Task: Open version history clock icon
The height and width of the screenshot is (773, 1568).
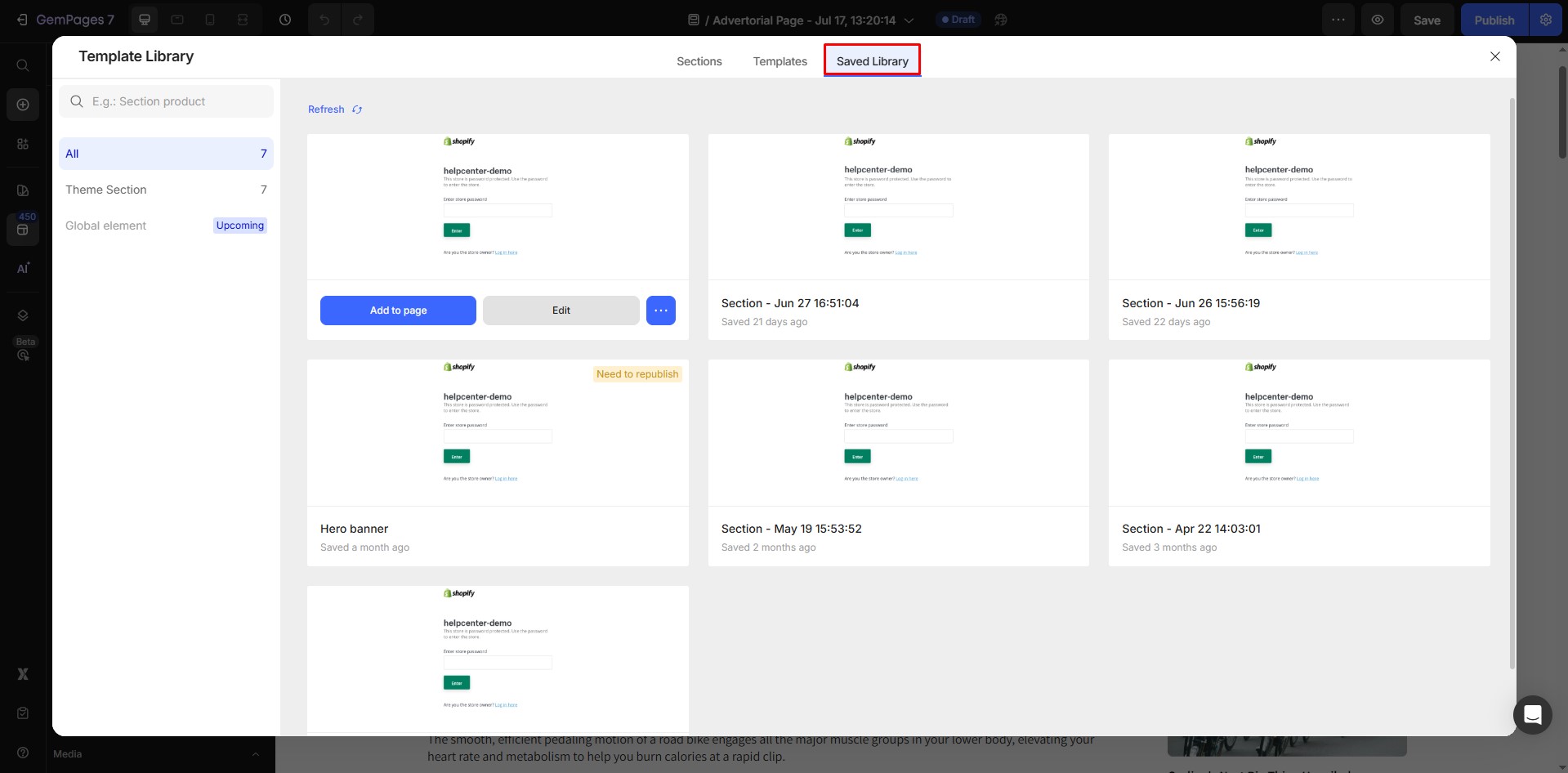Action: (x=285, y=20)
